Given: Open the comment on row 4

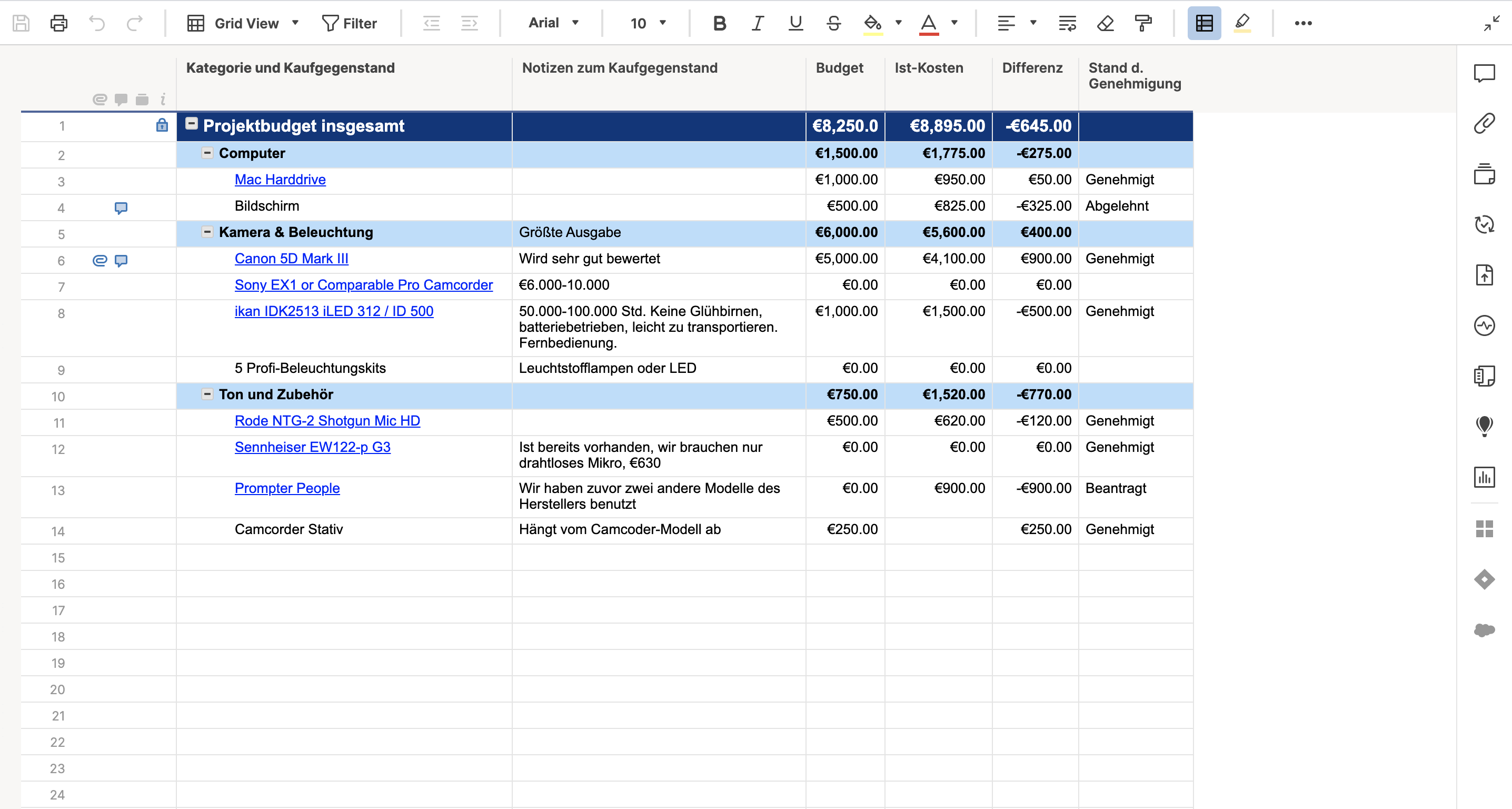Looking at the screenshot, I should [x=121, y=208].
